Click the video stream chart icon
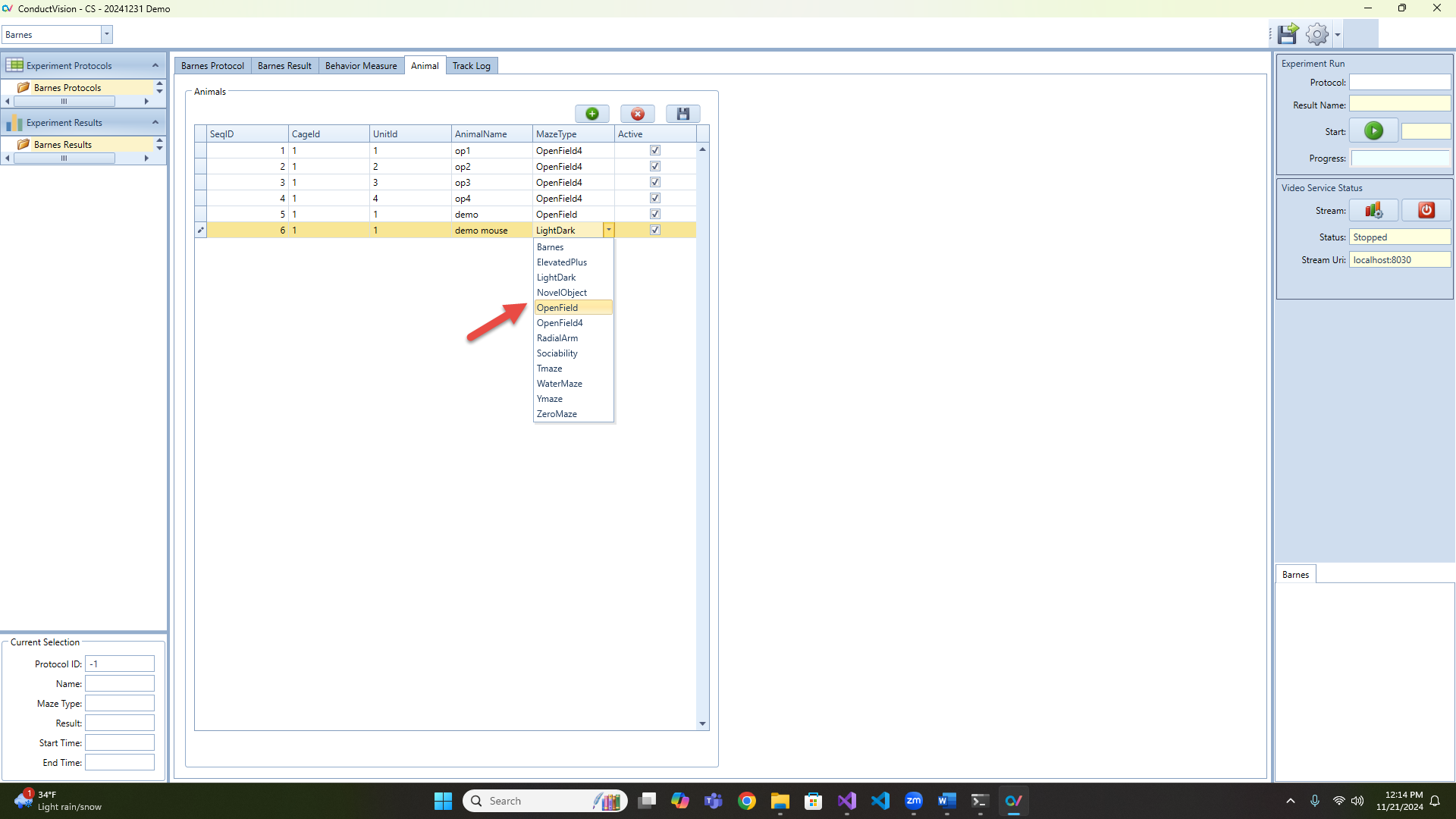This screenshot has width=1456, height=819. [x=1373, y=211]
